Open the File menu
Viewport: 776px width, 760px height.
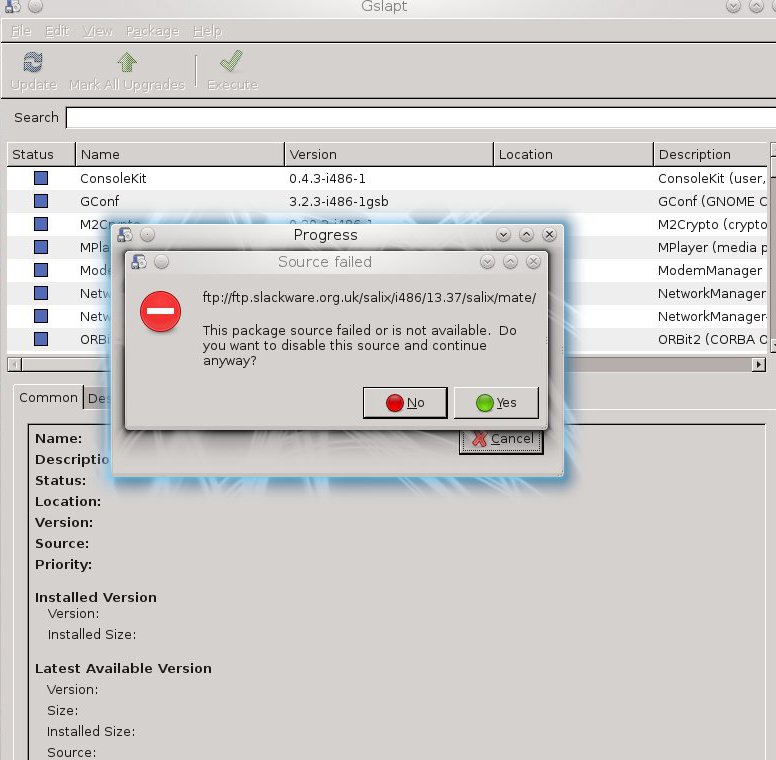[x=21, y=31]
